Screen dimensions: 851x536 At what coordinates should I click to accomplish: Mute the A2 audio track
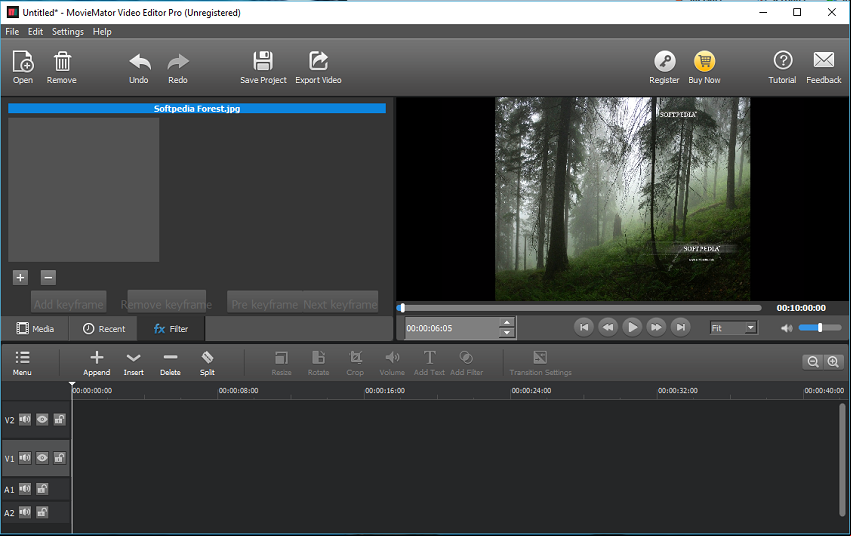pyautogui.click(x=25, y=512)
